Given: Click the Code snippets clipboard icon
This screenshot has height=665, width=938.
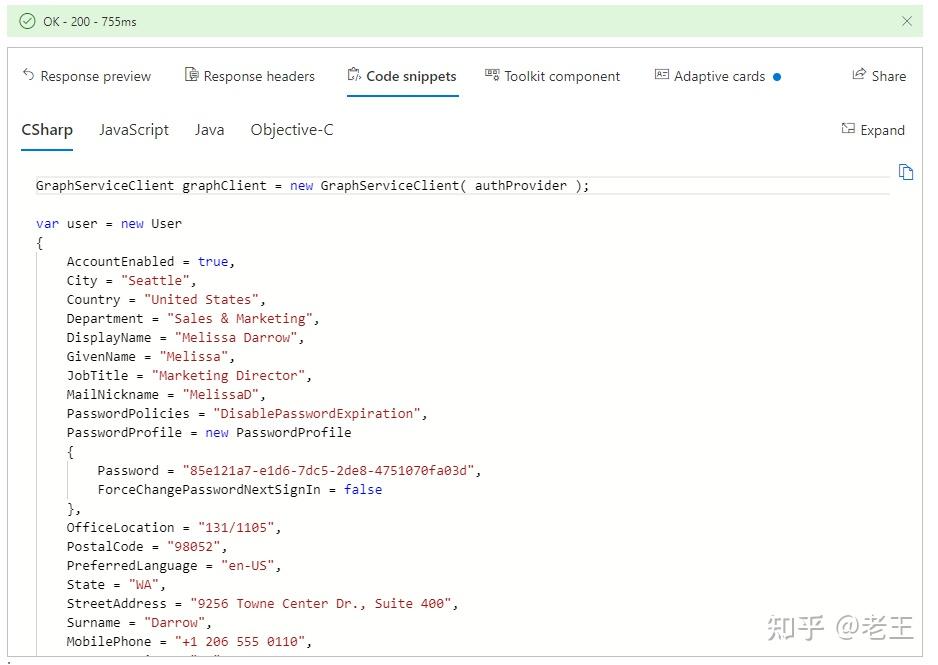Looking at the screenshot, I should [x=354, y=75].
